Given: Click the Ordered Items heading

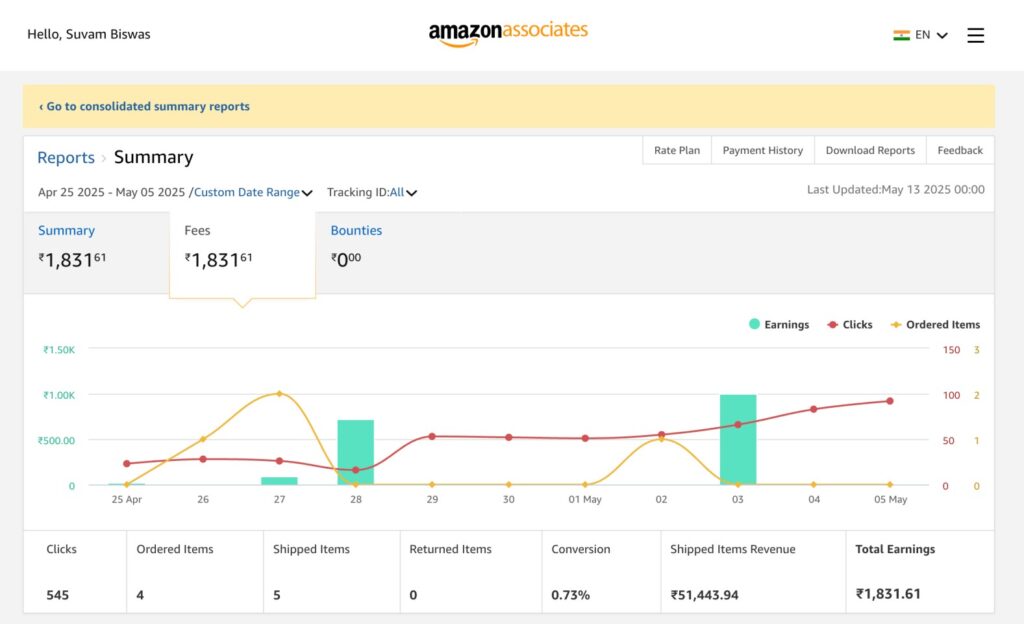Looking at the screenshot, I should pos(174,549).
